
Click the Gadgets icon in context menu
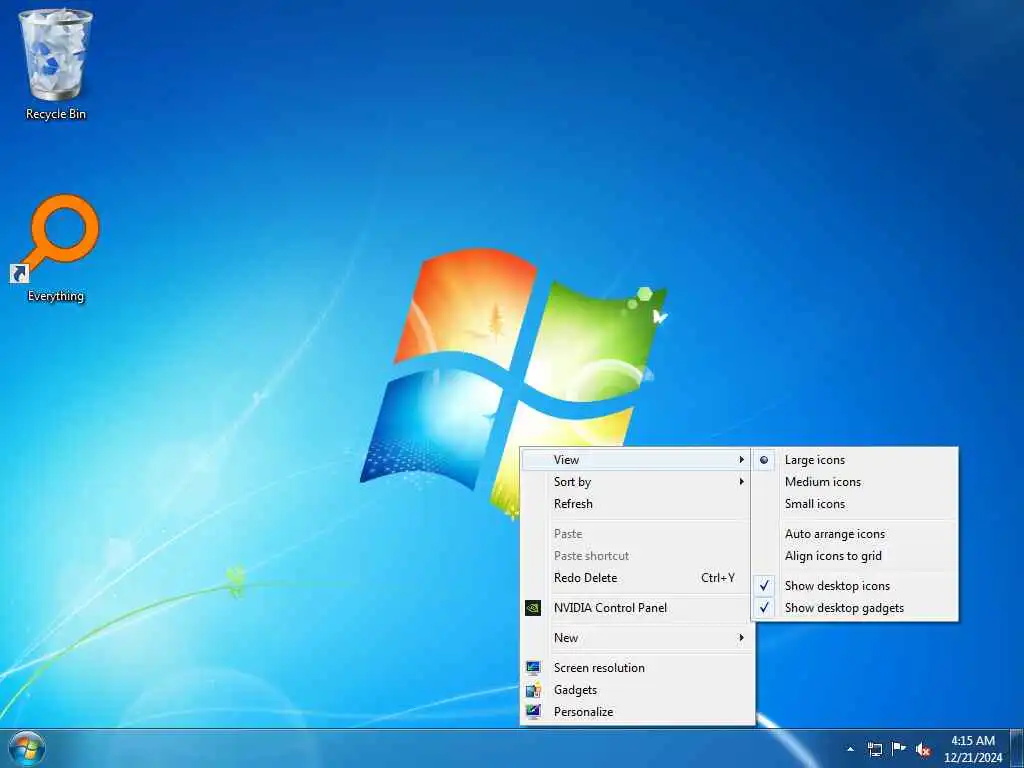coord(533,690)
